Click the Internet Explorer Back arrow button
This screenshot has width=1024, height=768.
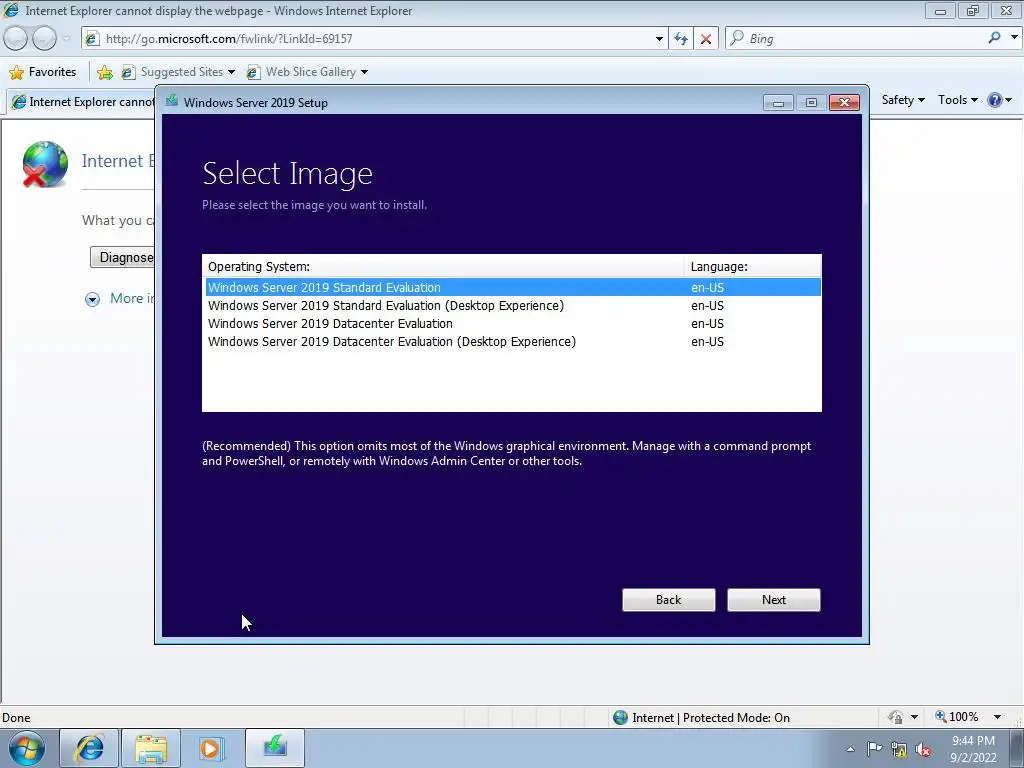coord(15,39)
